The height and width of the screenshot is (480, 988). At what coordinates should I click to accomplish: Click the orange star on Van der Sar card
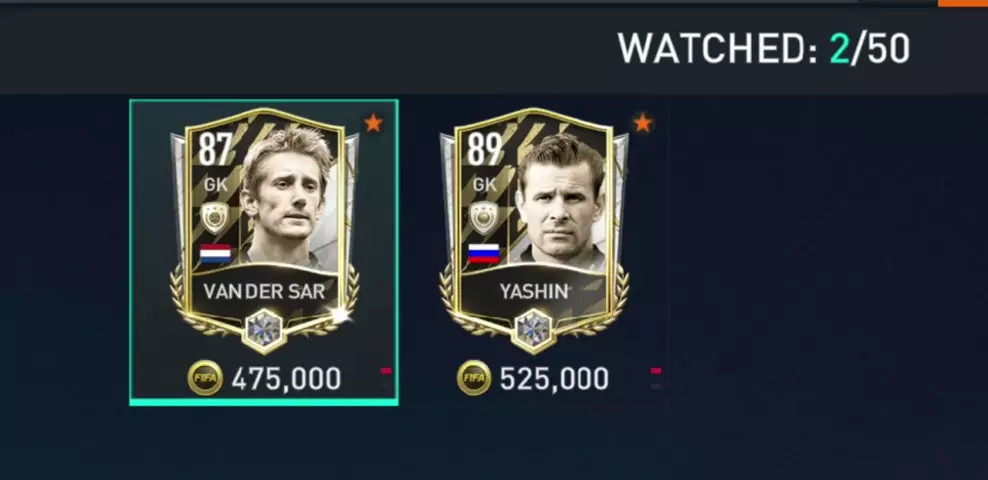point(373,123)
